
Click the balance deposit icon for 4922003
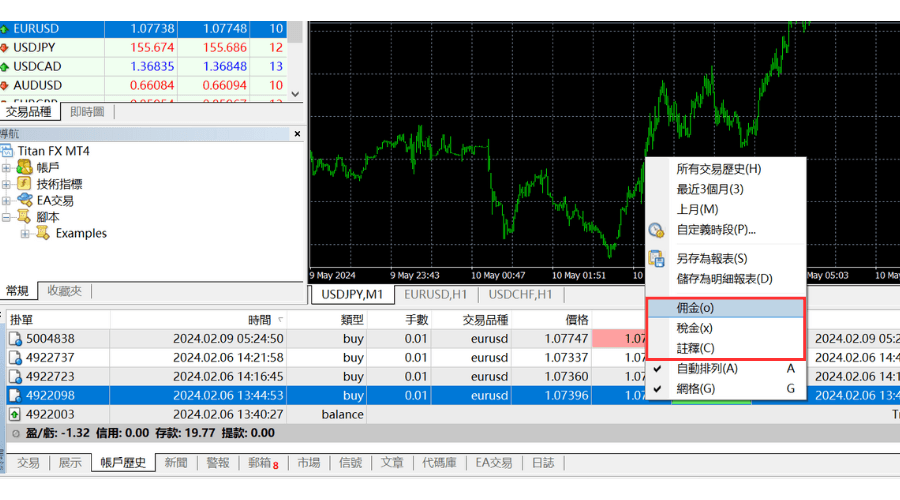(15, 414)
